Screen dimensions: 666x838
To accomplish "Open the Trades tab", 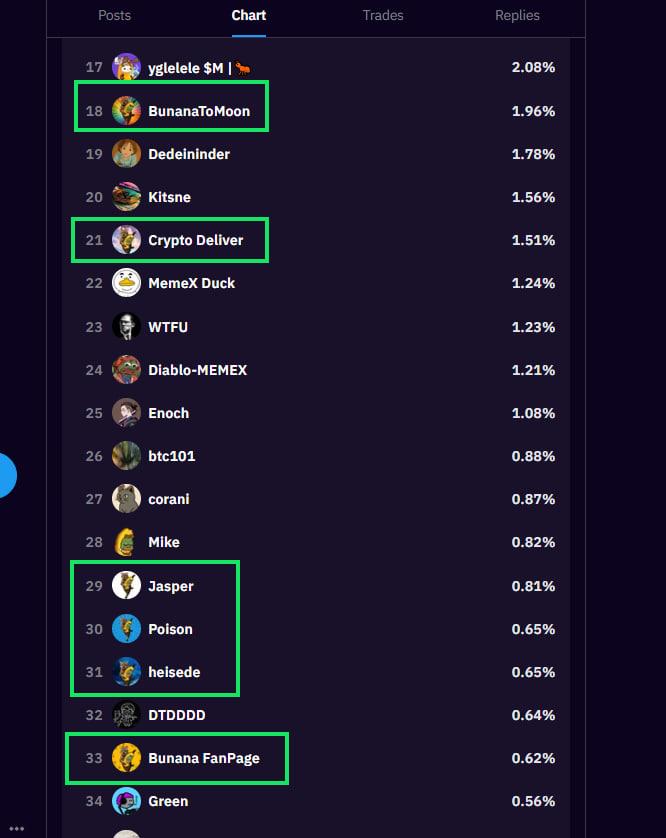I will [382, 16].
